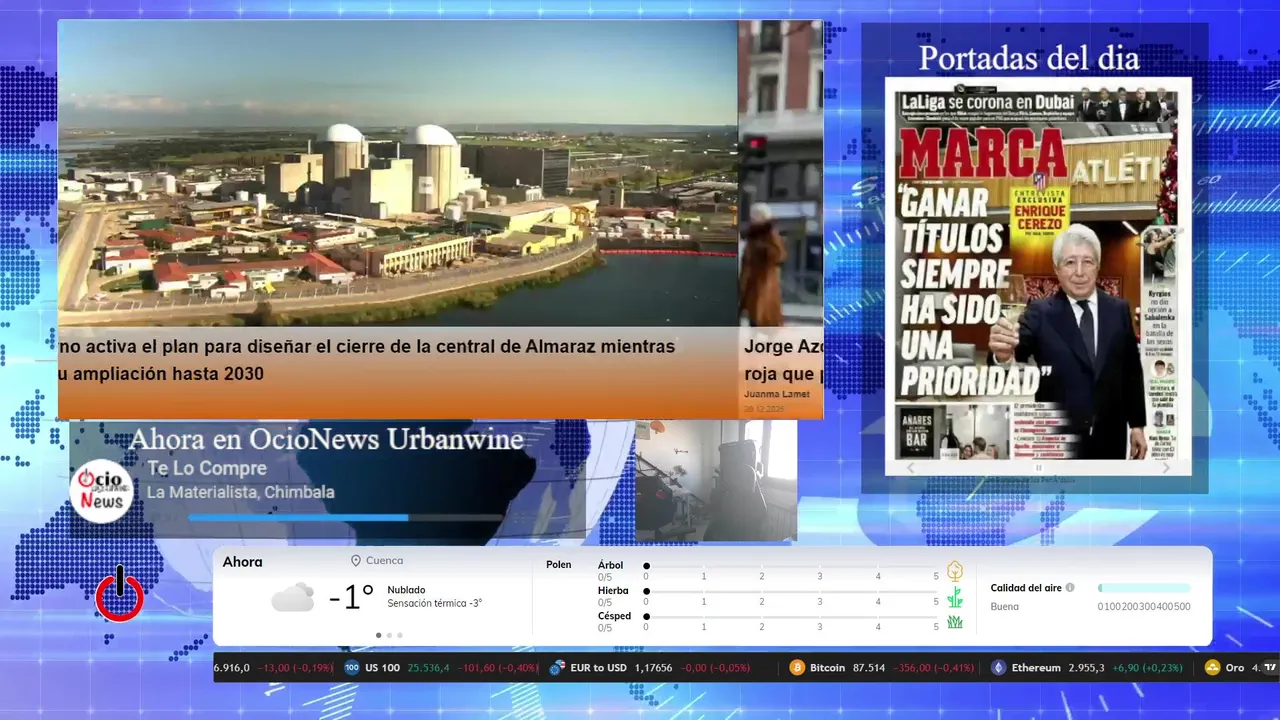Viewport: 1280px width, 720px height.
Task: Click the plant icon beside Hierba scale
Action: click(955, 598)
